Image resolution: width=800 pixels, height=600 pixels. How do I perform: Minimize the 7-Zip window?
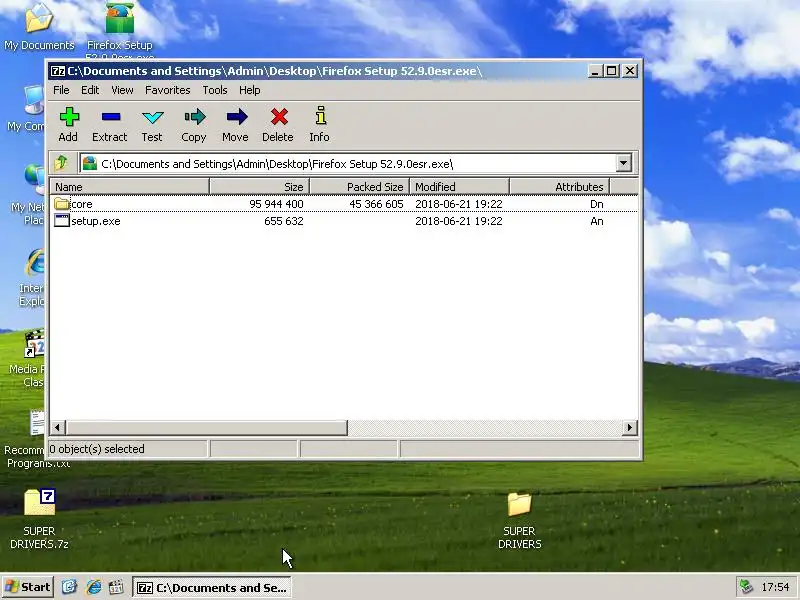pyautogui.click(x=594, y=71)
